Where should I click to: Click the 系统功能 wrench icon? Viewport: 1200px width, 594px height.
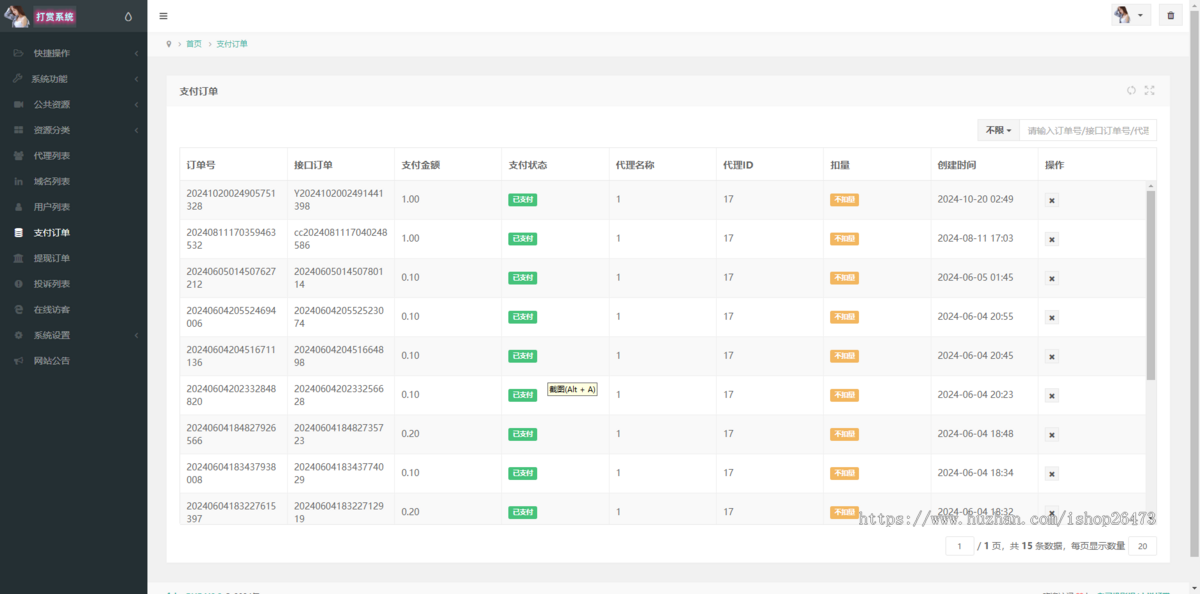(19, 79)
